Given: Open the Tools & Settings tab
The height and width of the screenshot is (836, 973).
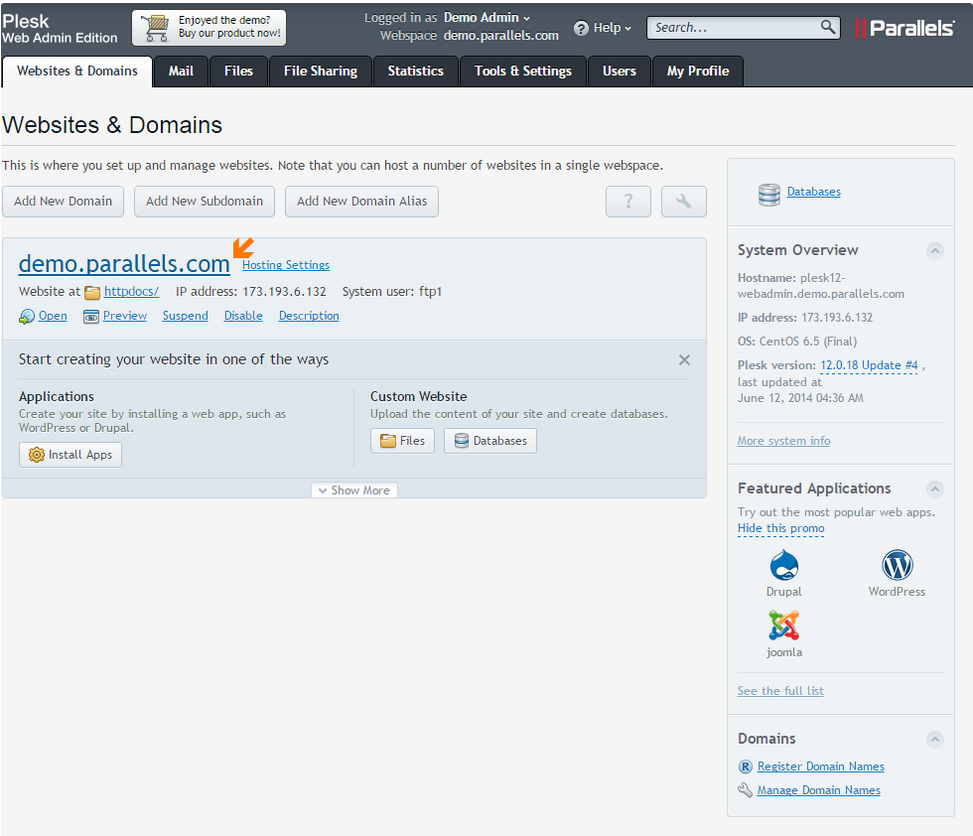Looking at the screenshot, I should (523, 71).
